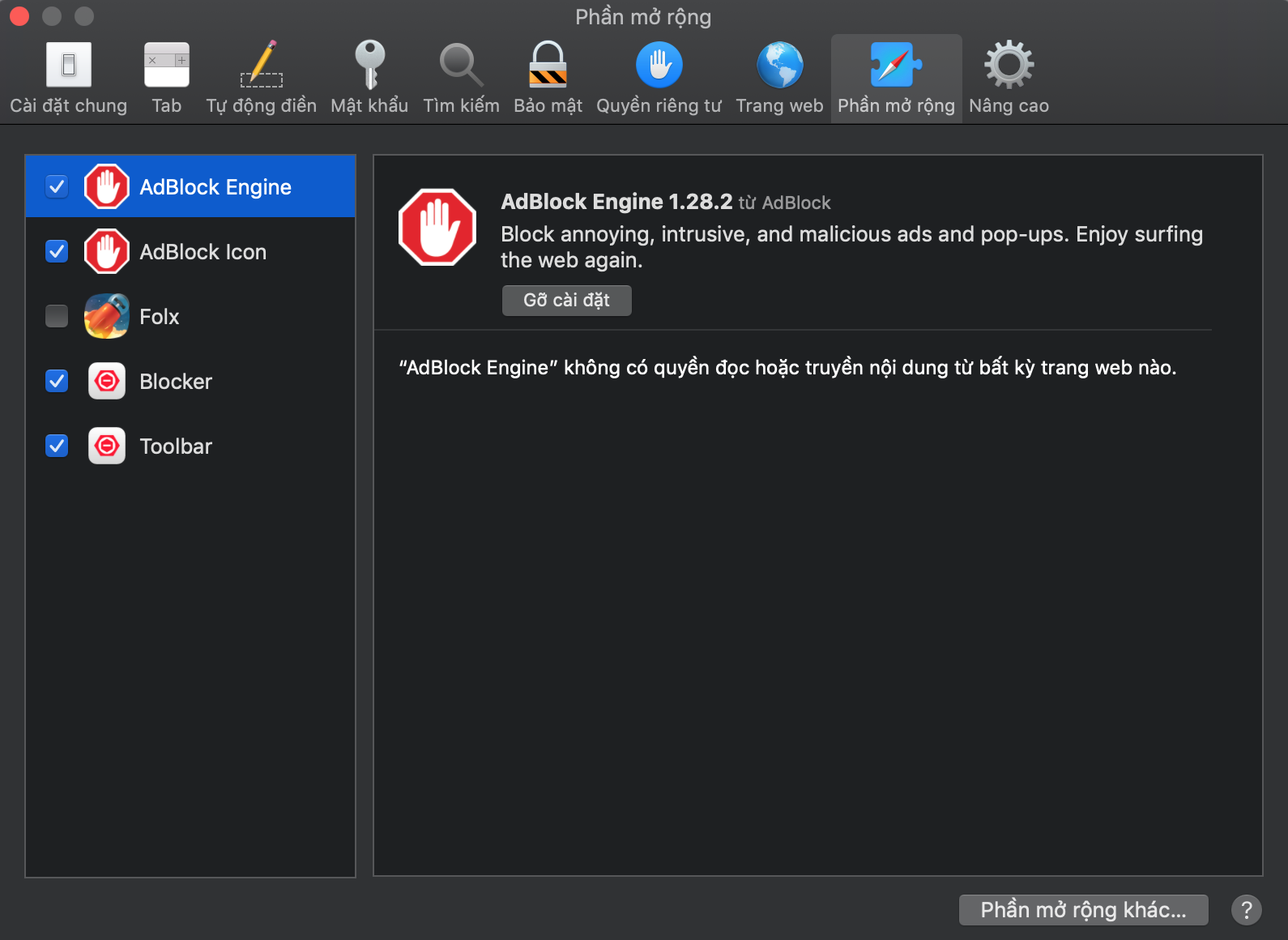Click the "AdBlock Engine 1.28.2" title text

(x=616, y=202)
